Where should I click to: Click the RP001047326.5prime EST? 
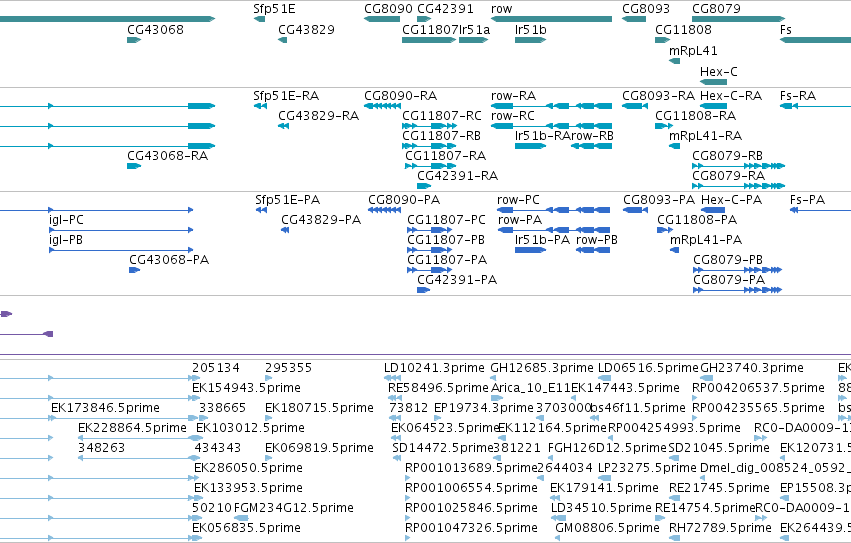click(x=408, y=538)
